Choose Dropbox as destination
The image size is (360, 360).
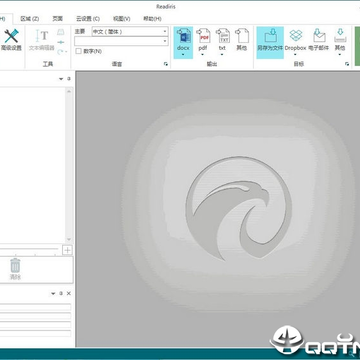[x=295, y=40]
